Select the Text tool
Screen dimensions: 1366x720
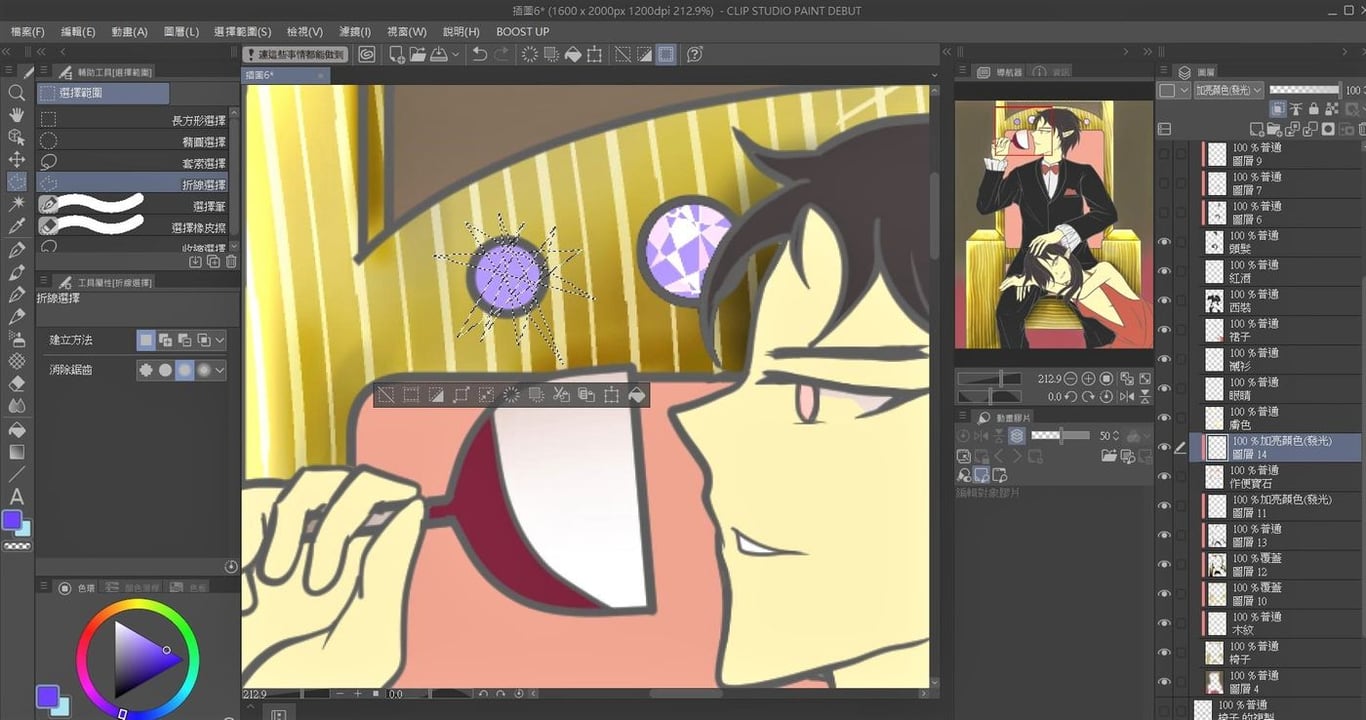16,496
